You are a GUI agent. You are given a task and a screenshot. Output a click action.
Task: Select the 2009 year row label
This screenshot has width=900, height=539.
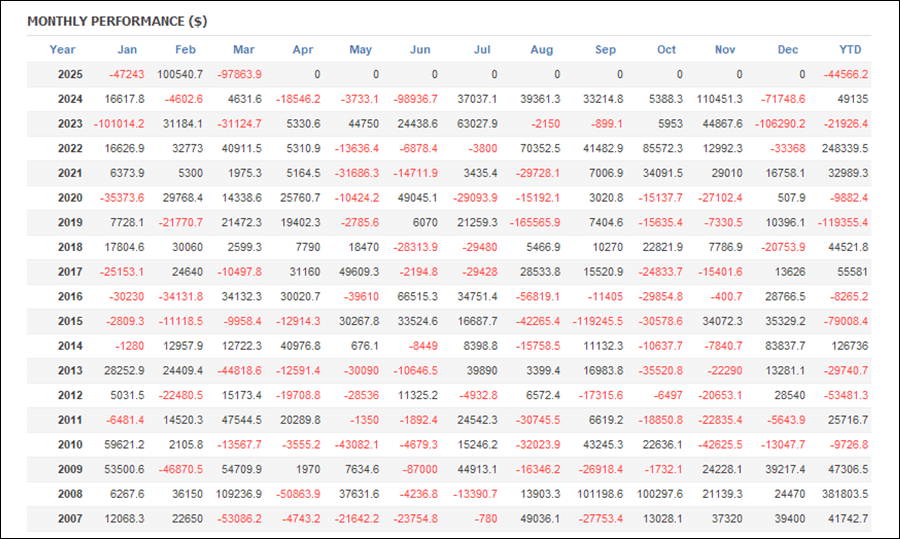[x=70, y=470]
